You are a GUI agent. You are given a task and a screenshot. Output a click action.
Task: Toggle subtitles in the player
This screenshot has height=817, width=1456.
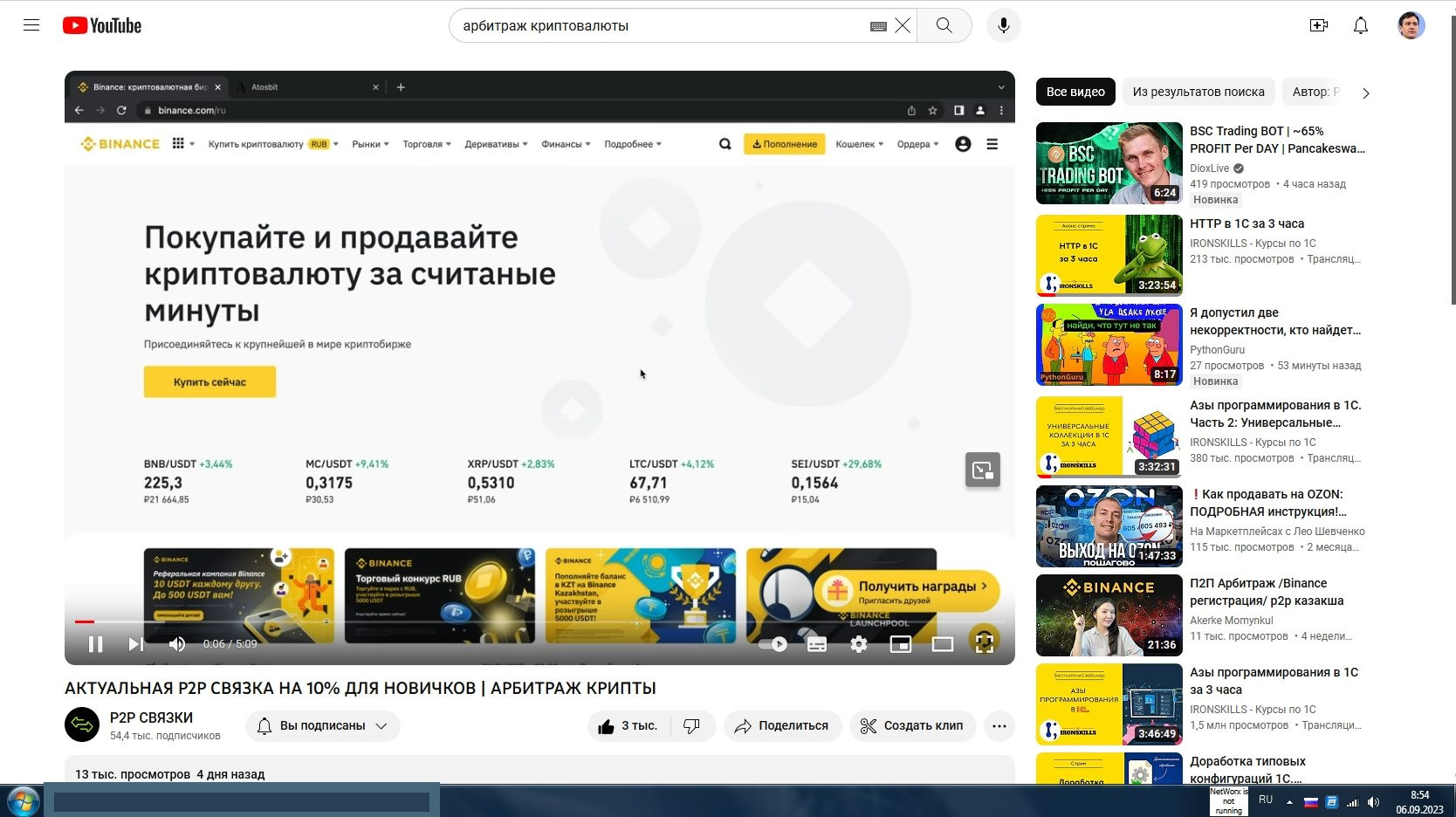click(817, 644)
